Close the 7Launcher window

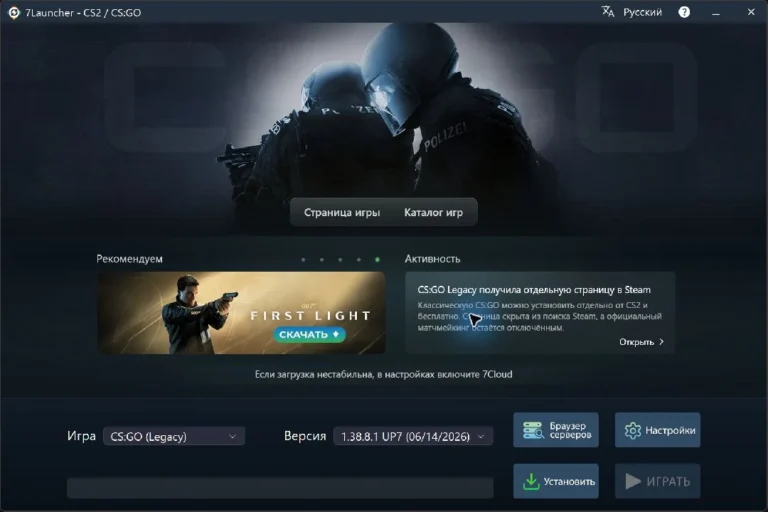(751, 12)
